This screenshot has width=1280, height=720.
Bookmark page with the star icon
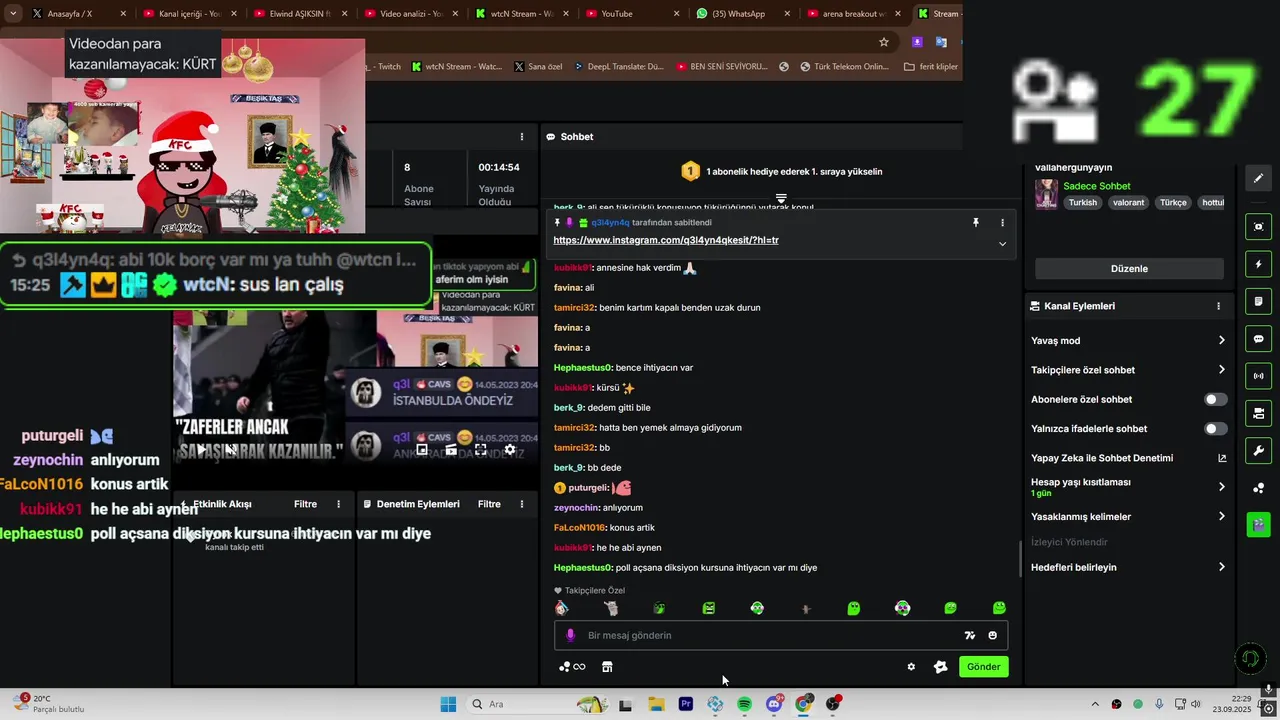[884, 42]
